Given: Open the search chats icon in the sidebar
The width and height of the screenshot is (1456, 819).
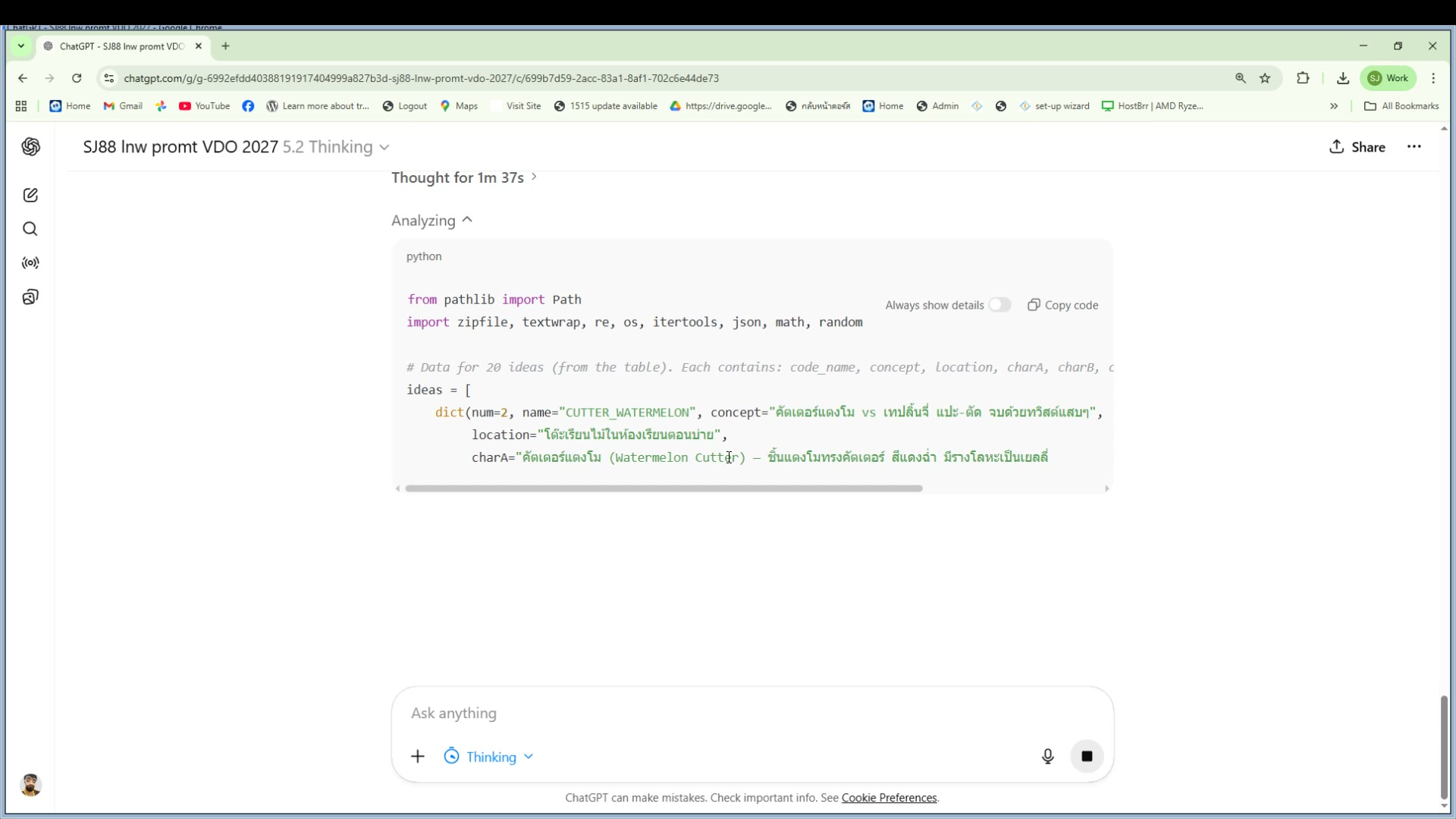Looking at the screenshot, I should [x=30, y=229].
